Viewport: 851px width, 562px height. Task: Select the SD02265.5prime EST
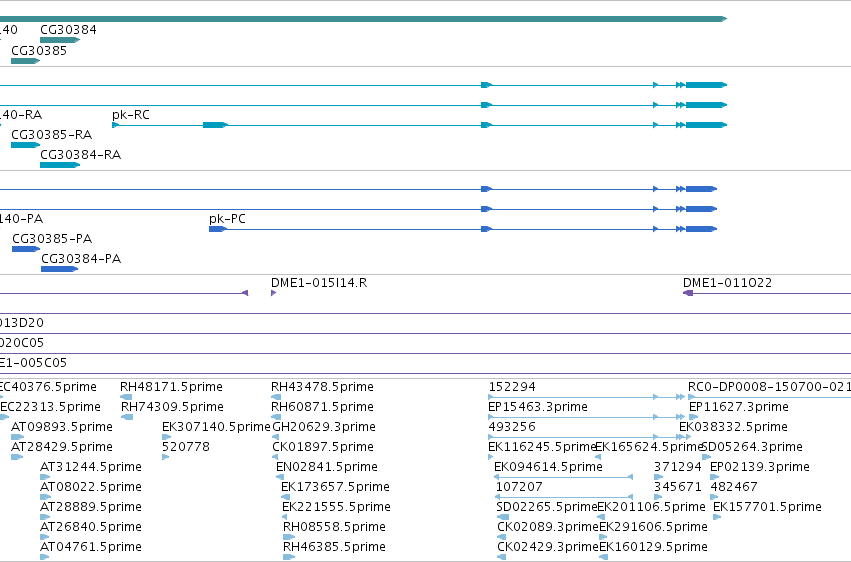(503, 517)
